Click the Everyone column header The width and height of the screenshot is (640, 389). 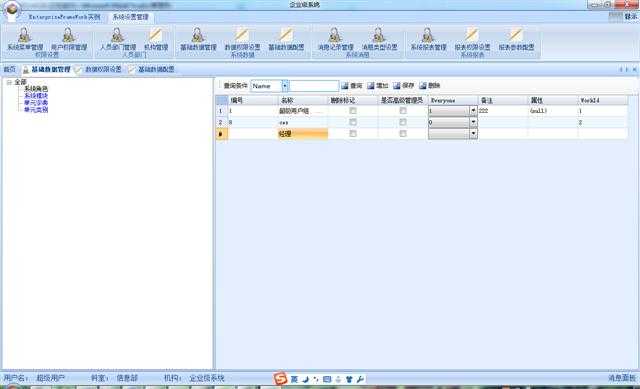coord(452,100)
